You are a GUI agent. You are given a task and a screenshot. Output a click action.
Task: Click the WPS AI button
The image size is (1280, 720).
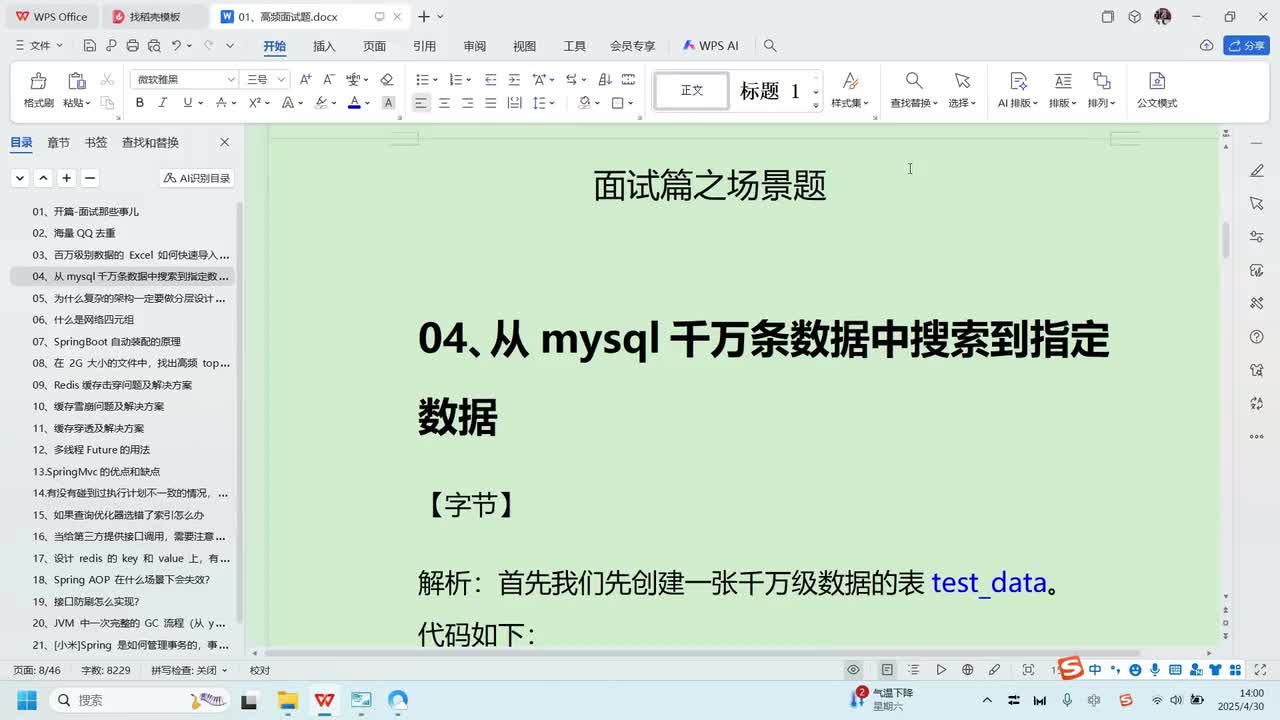pos(711,46)
